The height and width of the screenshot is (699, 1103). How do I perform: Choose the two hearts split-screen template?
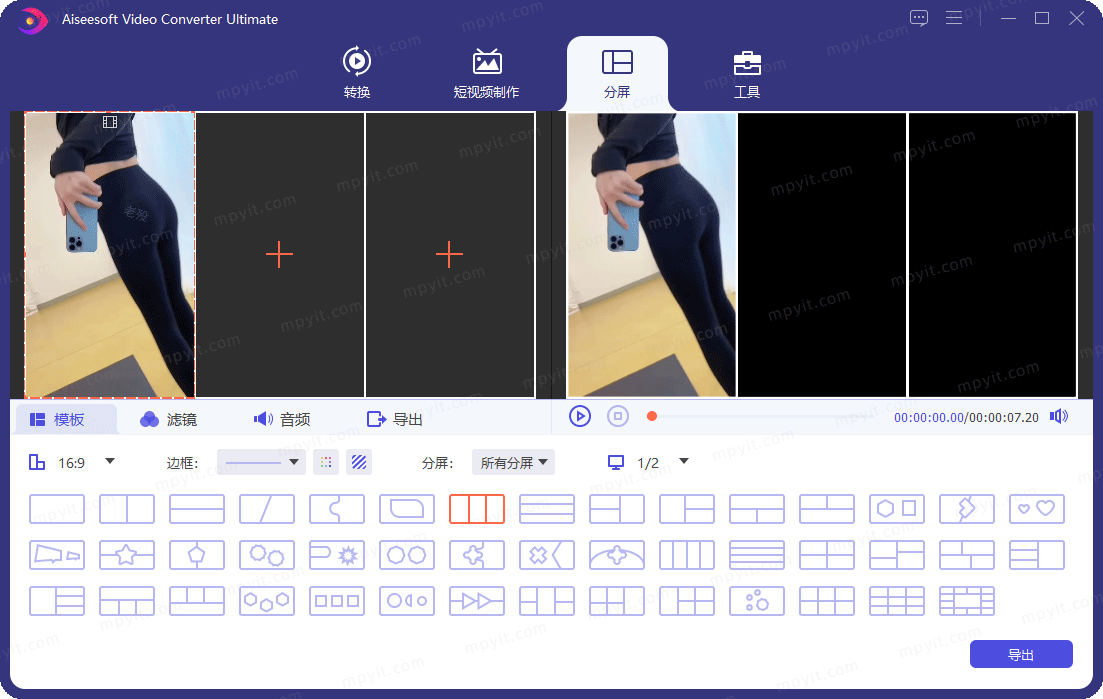click(x=1037, y=508)
